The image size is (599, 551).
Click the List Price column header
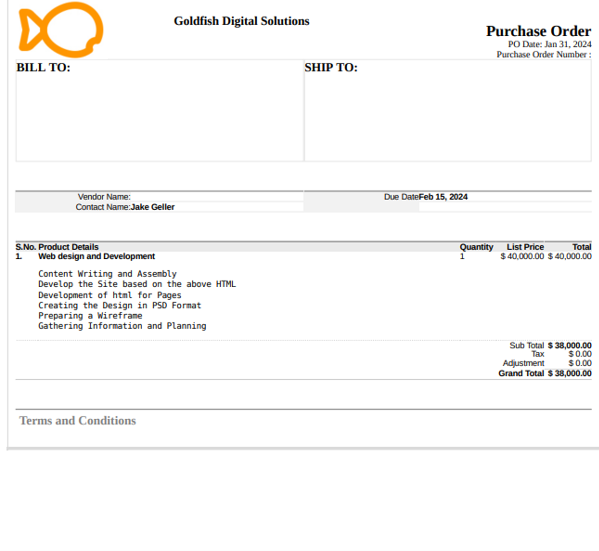[x=525, y=247]
